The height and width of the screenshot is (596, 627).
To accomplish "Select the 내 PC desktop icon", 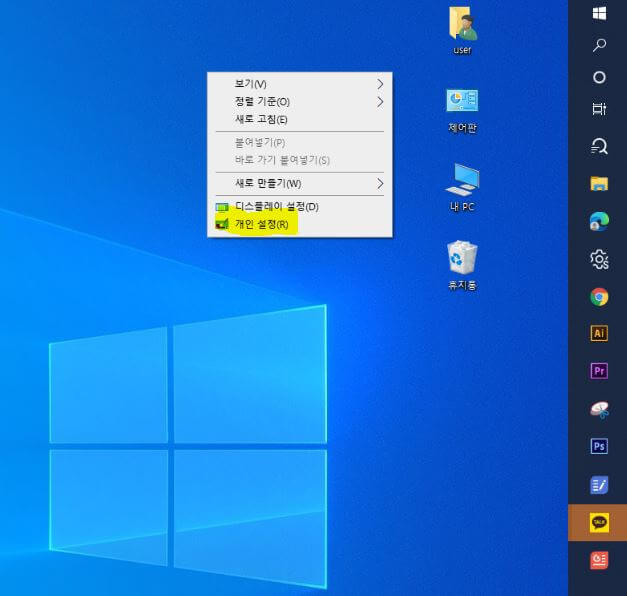I will 463,187.
